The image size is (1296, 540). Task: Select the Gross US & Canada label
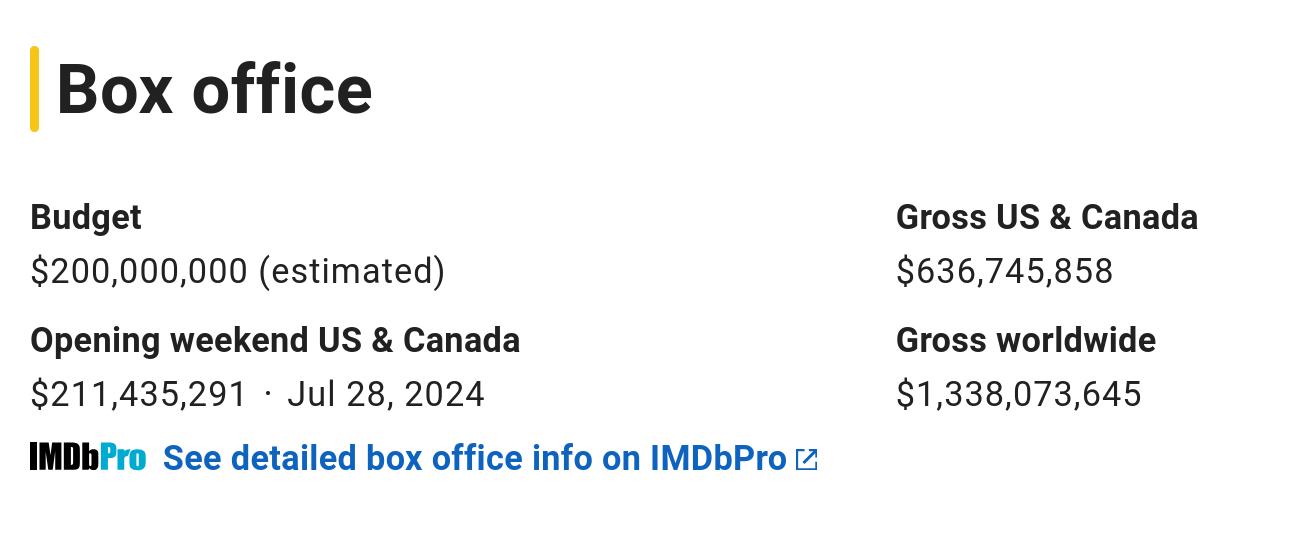pyautogui.click(x=1047, y=217)
